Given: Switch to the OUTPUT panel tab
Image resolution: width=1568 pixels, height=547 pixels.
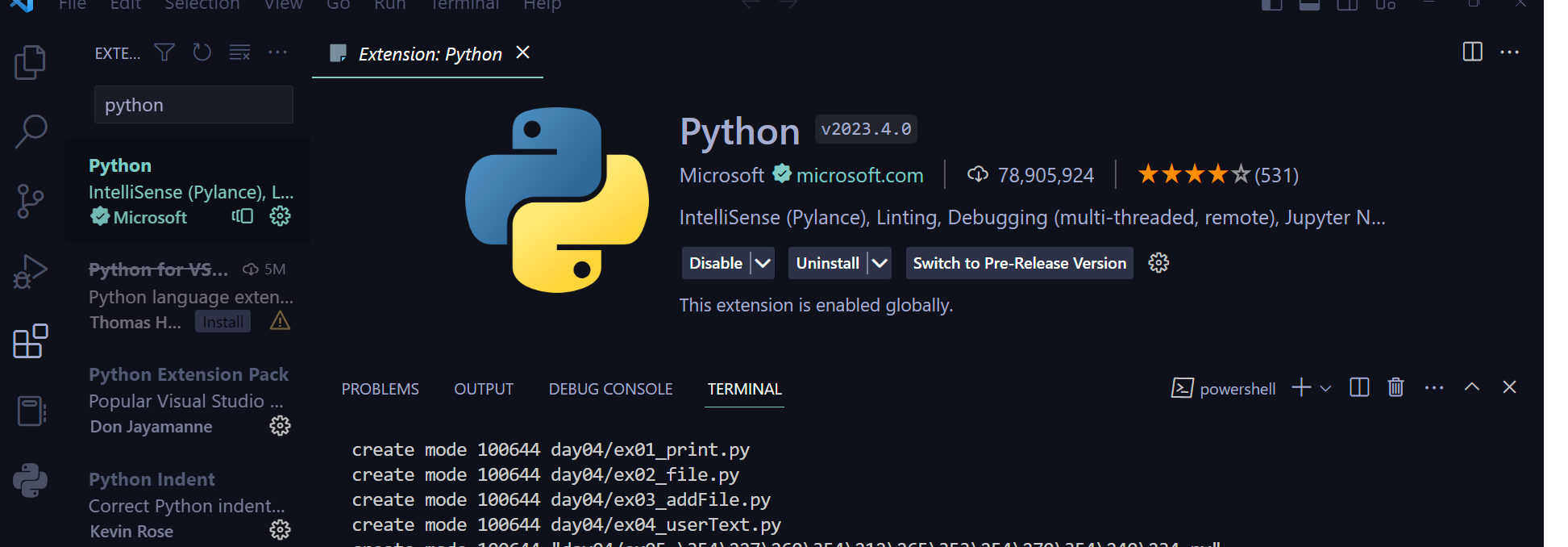Looking at the screenshot, I should (x=484, y=389).
